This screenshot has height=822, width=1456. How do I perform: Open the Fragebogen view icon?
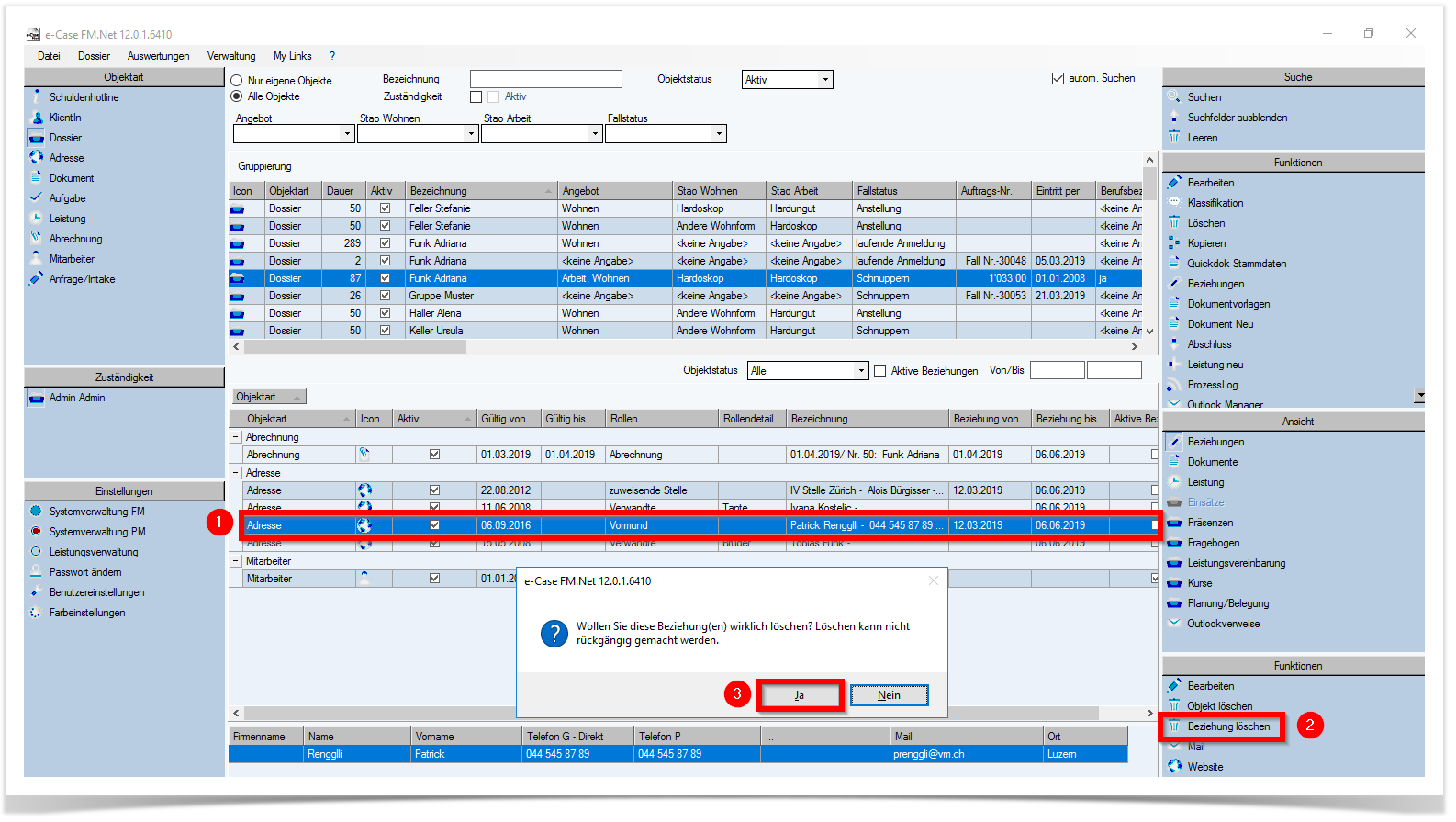coord(1174,543)
